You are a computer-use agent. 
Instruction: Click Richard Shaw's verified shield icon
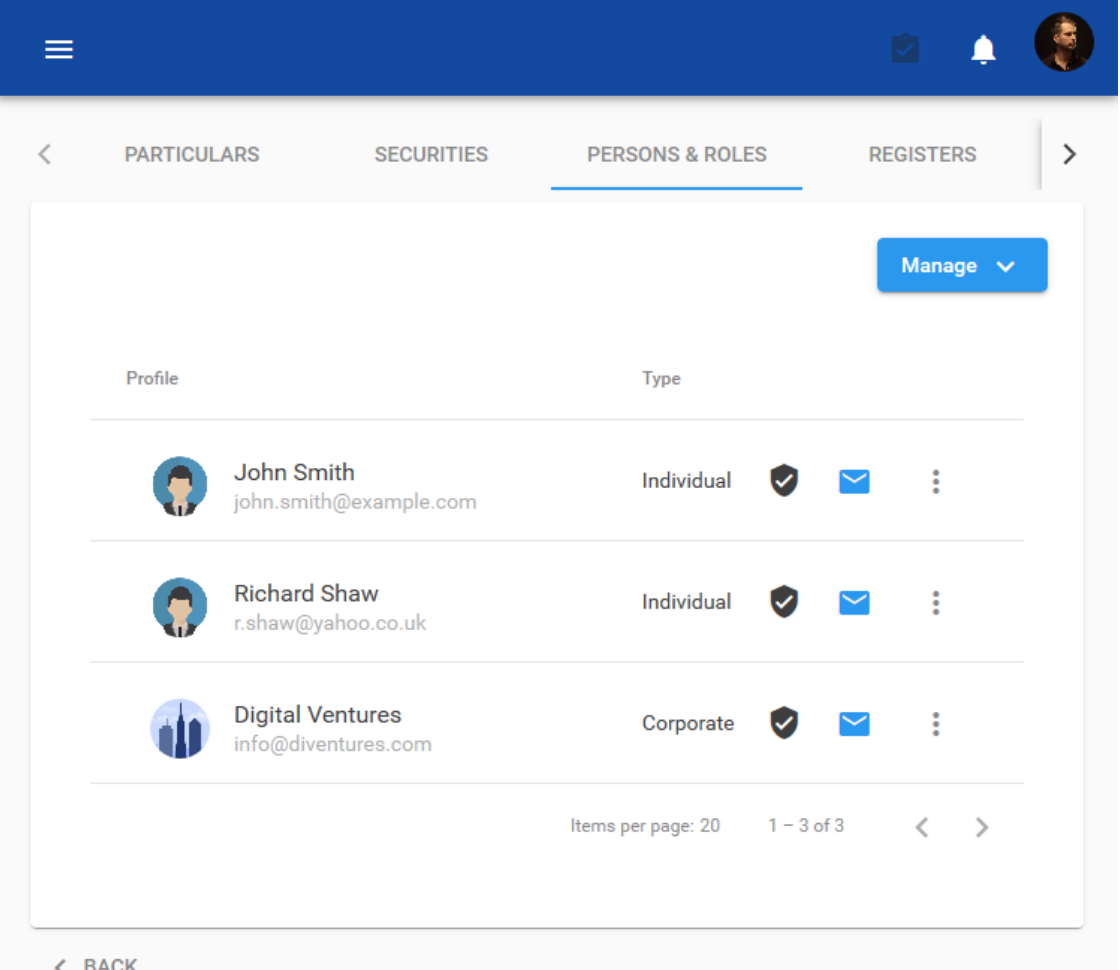(784, 602)
